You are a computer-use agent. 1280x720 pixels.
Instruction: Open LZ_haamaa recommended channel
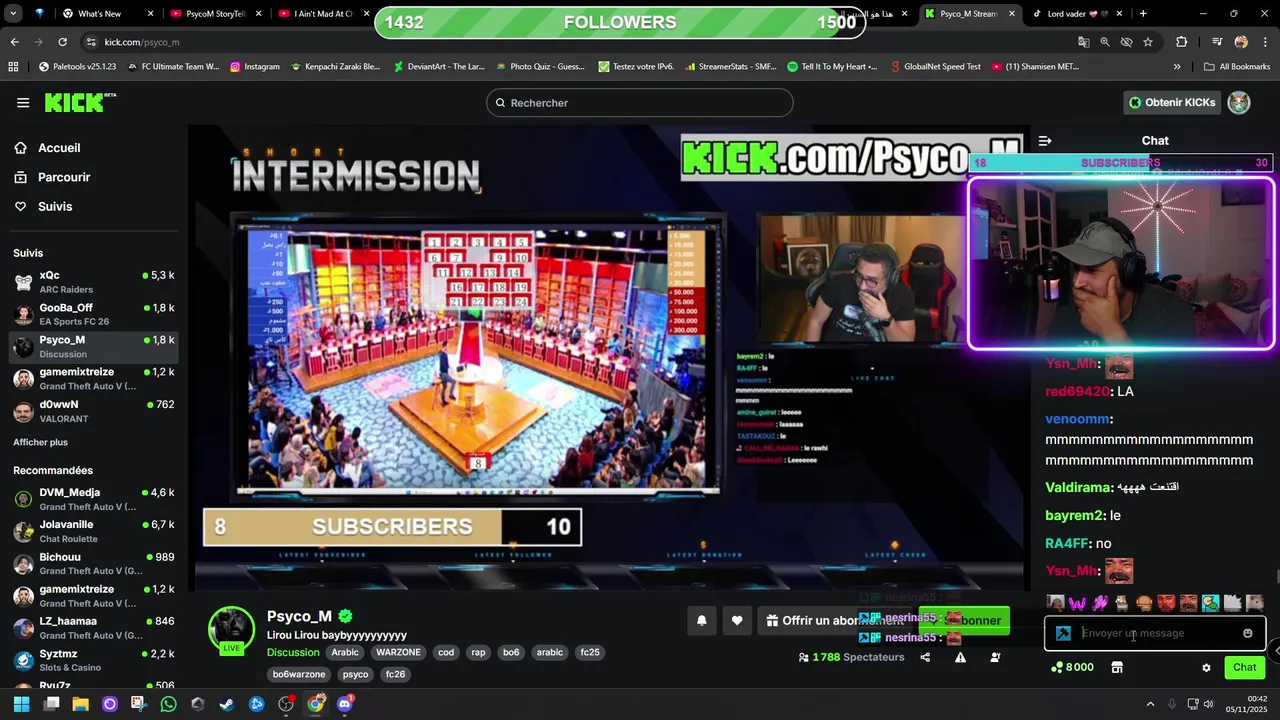93,628
